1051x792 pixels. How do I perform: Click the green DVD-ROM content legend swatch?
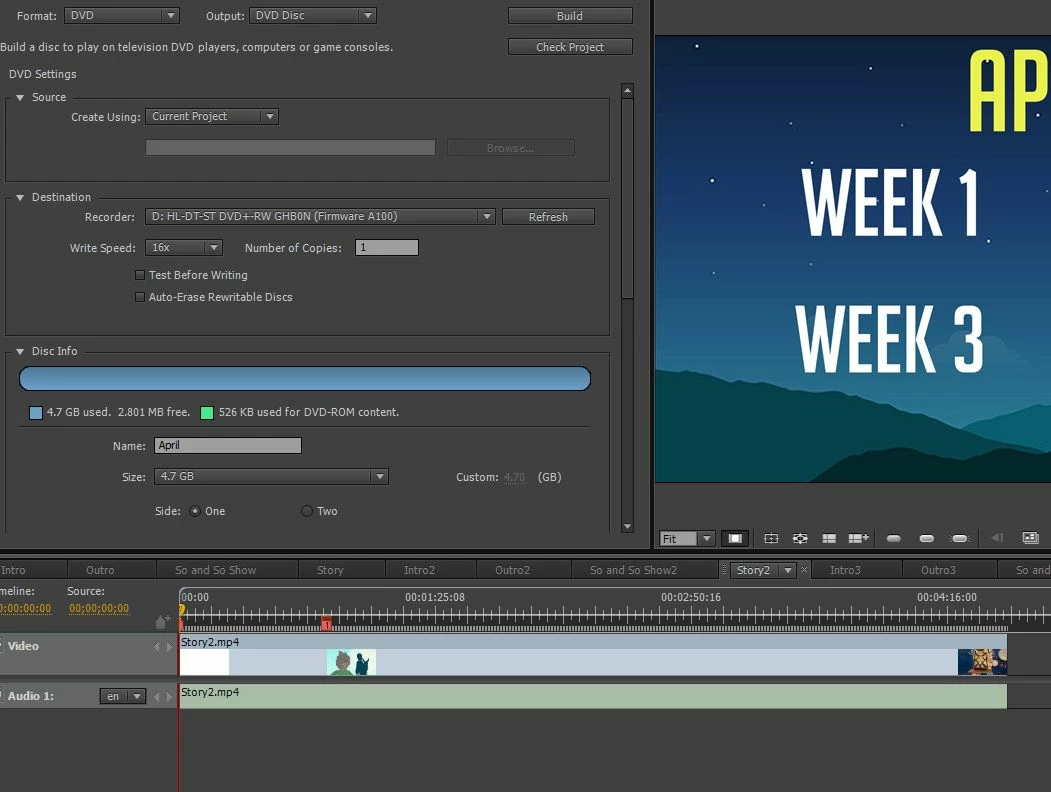click(x=207, y=413)
